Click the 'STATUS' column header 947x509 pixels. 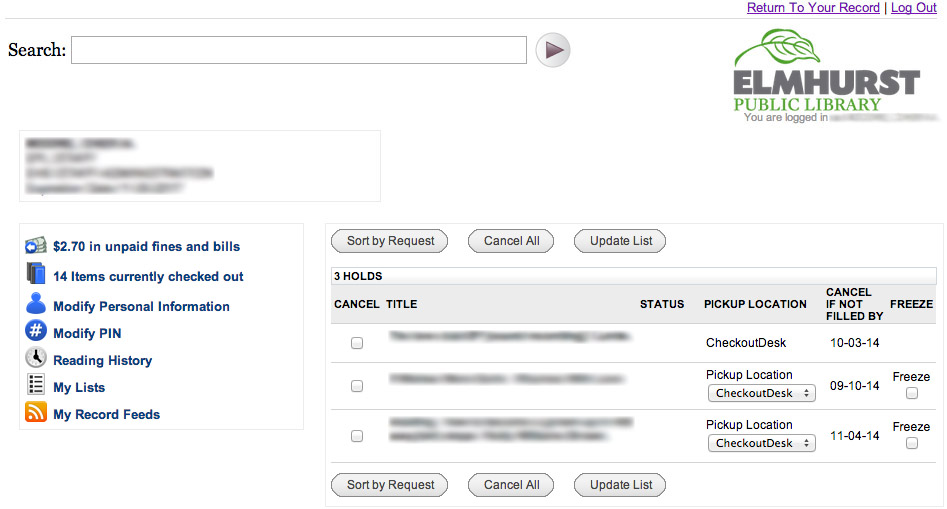pos(662,304)
